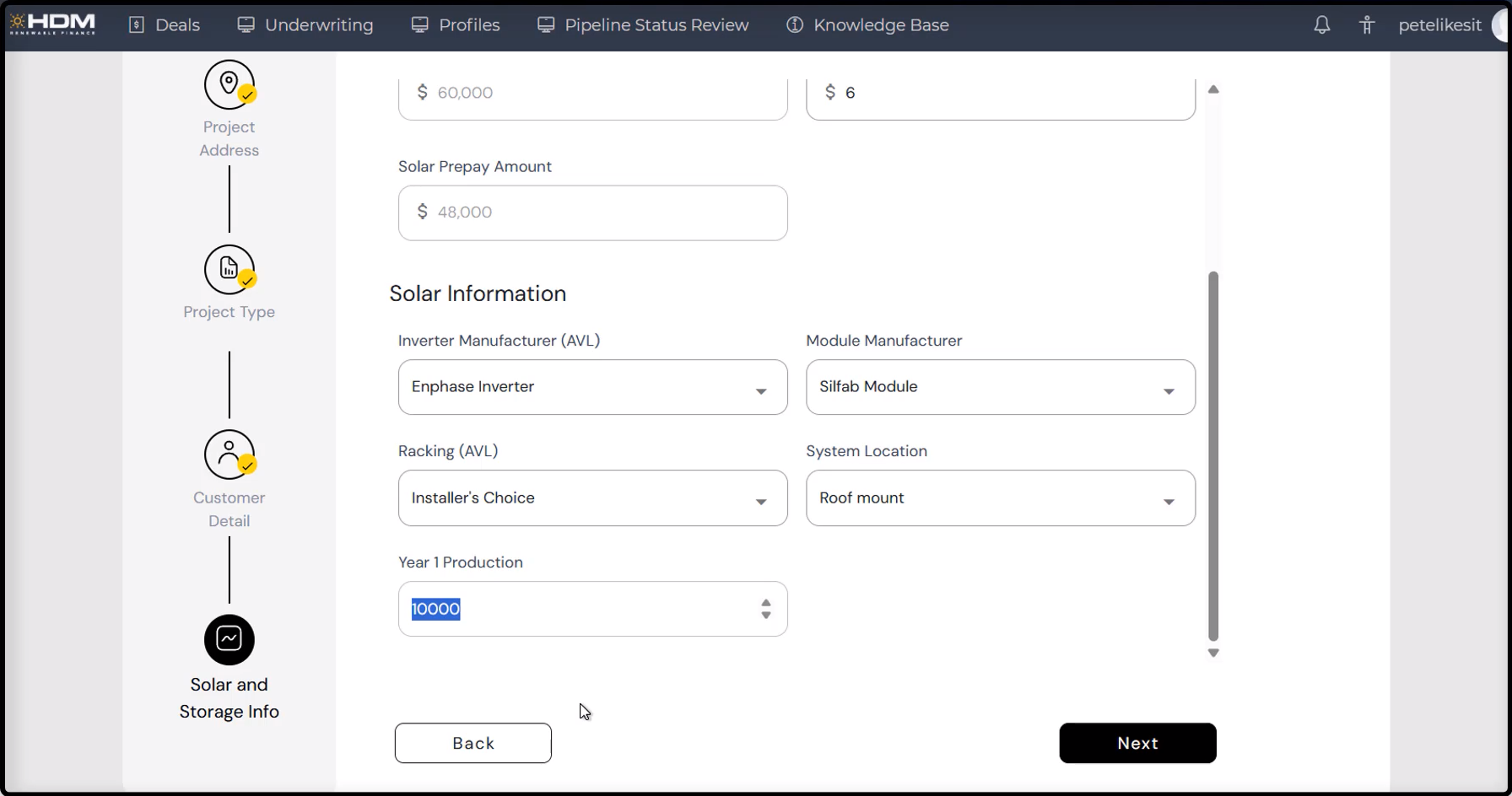Switch to Pipeline Status Review
Image resolution: width=1512 pixels, height=796 pixels.
point(643,25)
